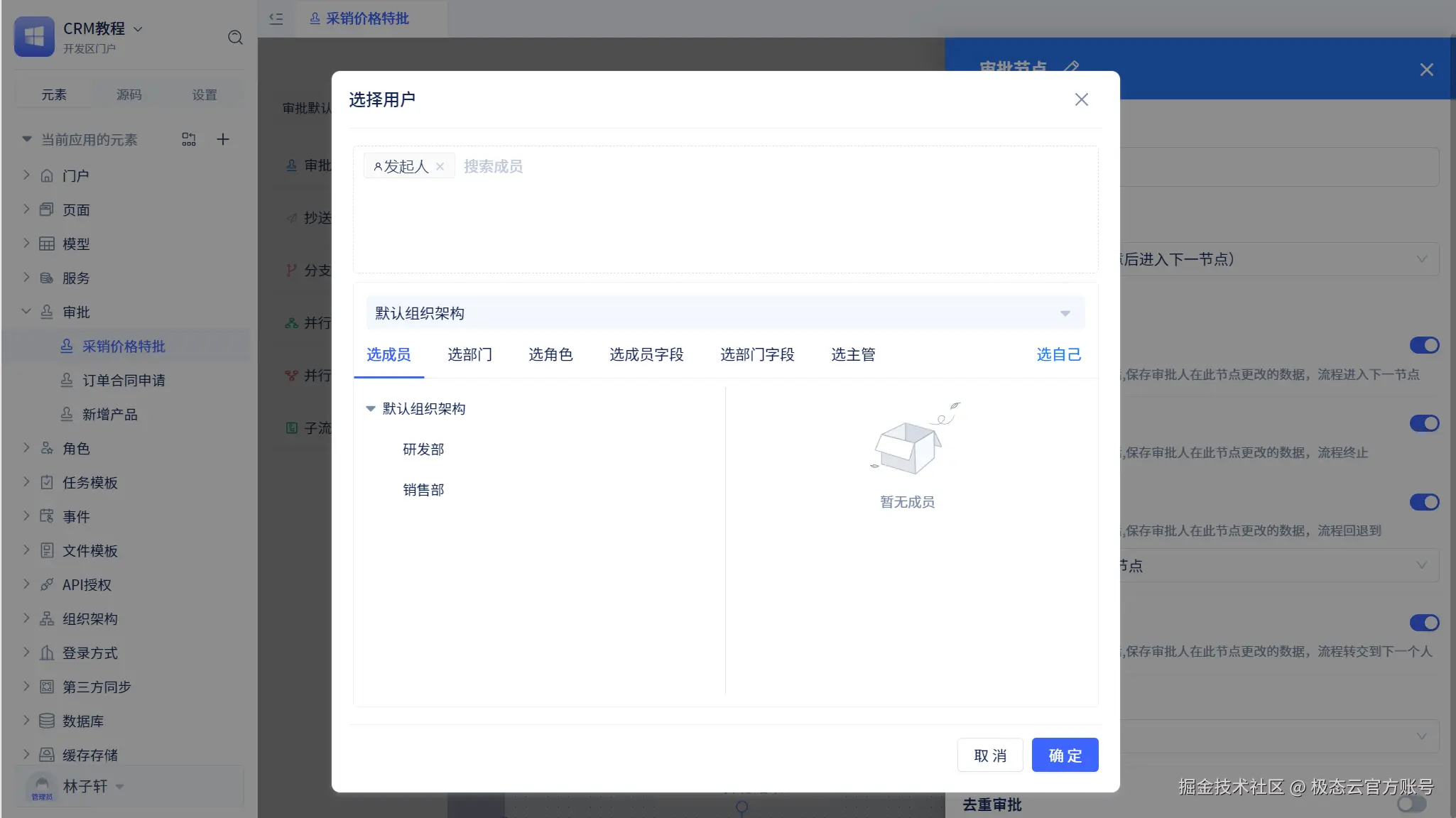Click the 登录方式 icon
The width and height of the screenshot is (1456, 818).
46,653
